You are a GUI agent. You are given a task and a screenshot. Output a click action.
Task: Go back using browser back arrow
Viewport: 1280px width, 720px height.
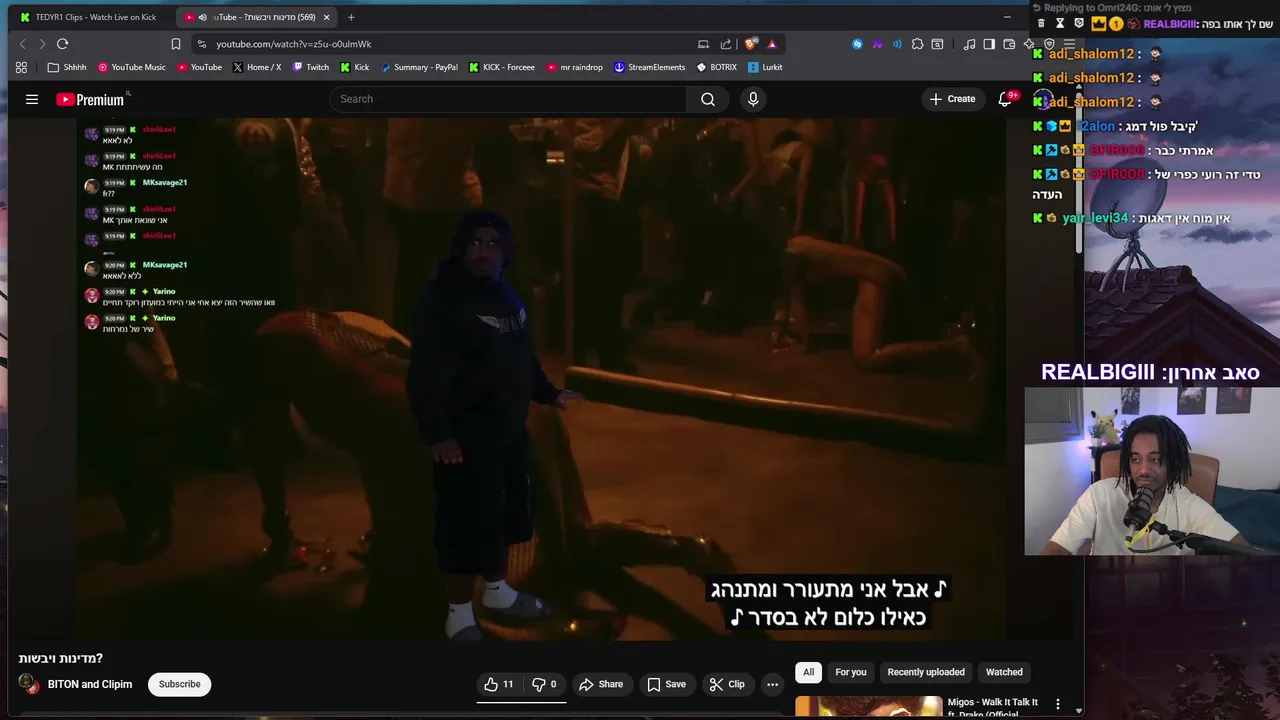coord(23,44)
